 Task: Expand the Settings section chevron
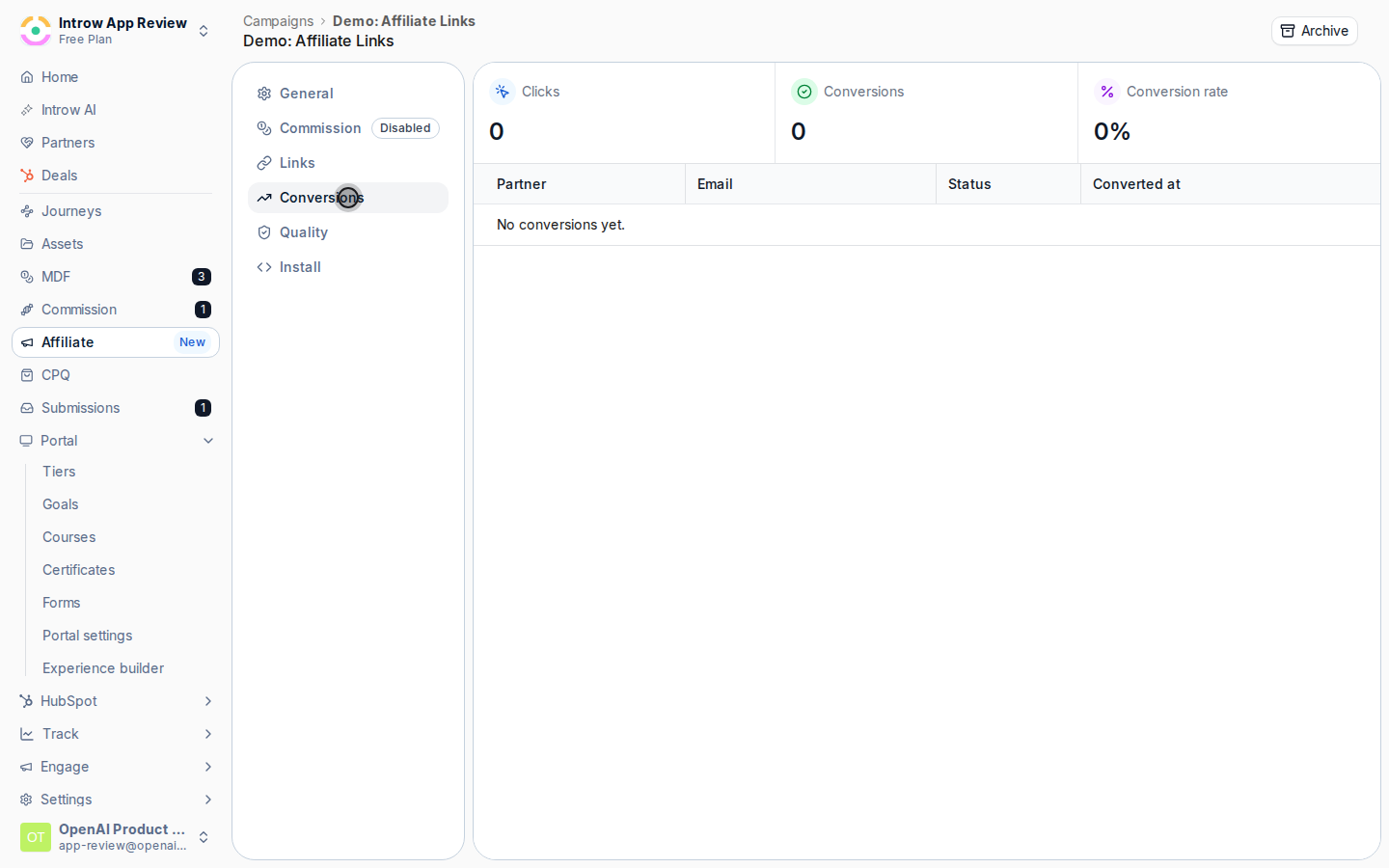[208, 800]
